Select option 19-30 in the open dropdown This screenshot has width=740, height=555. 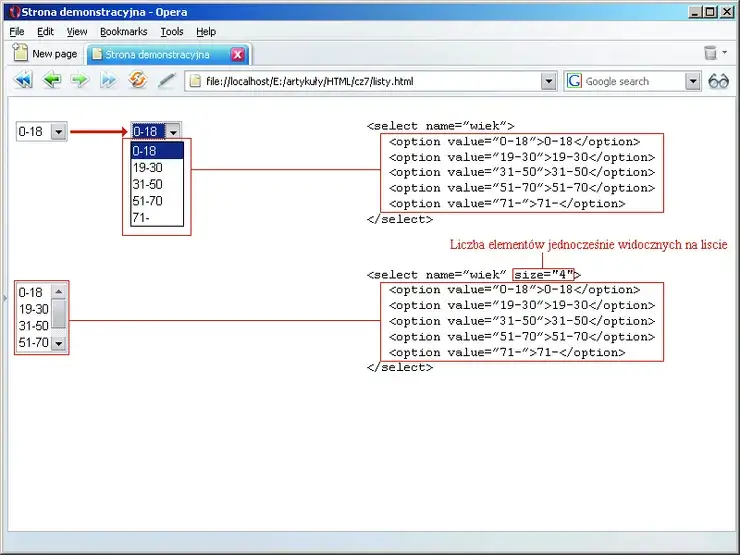coord(157,168)
